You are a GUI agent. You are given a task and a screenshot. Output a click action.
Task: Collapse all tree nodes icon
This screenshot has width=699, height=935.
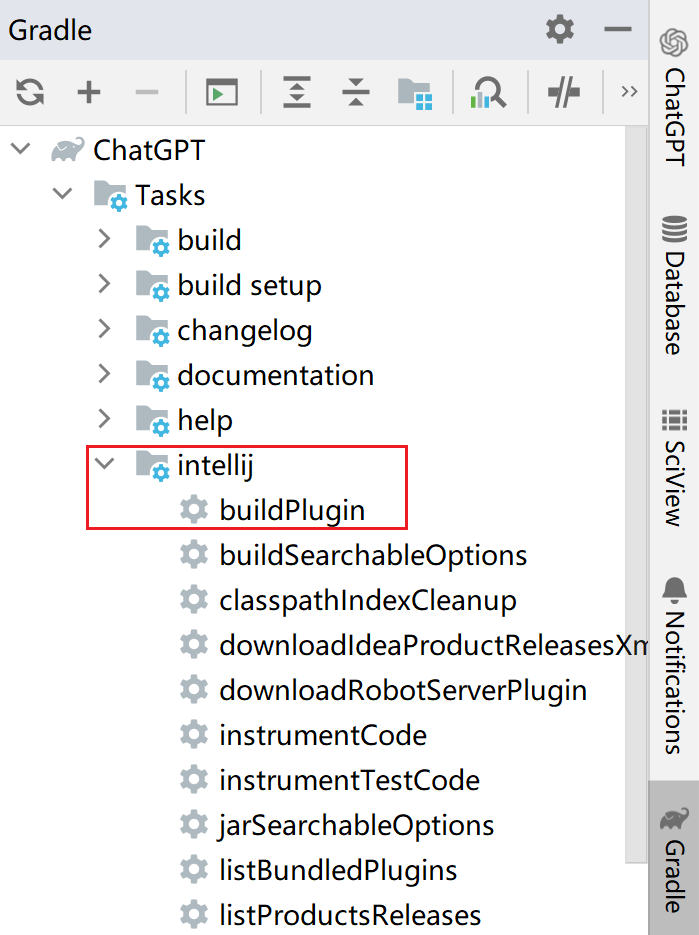tap(355, 92)
